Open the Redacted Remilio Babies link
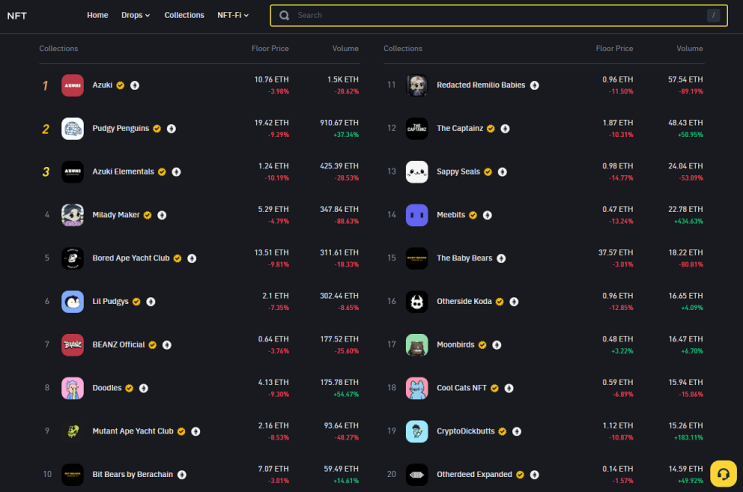The width and height of the screenshot is (743, 492). click(481, 85)
